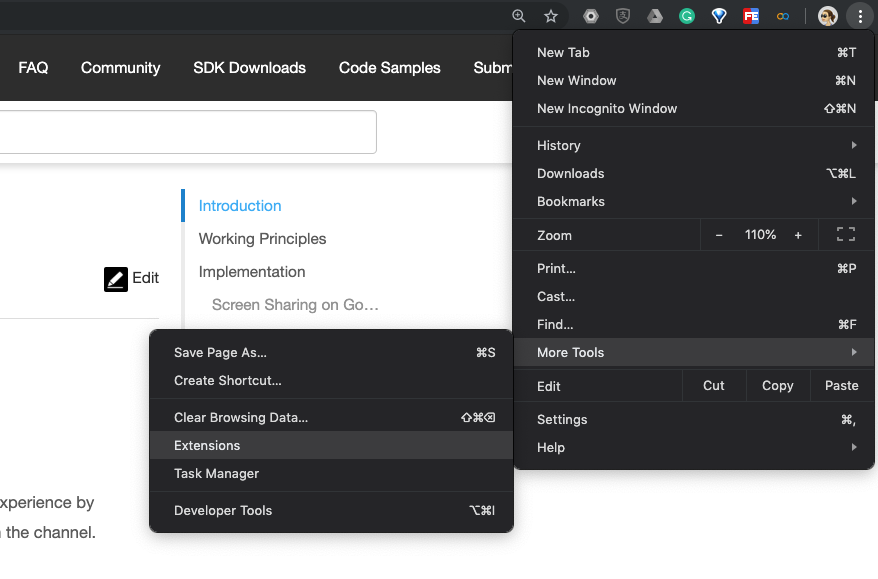Click the zoom magnifier icon in address bar
The width and height of the screenshot is (878, 579).
518,16
